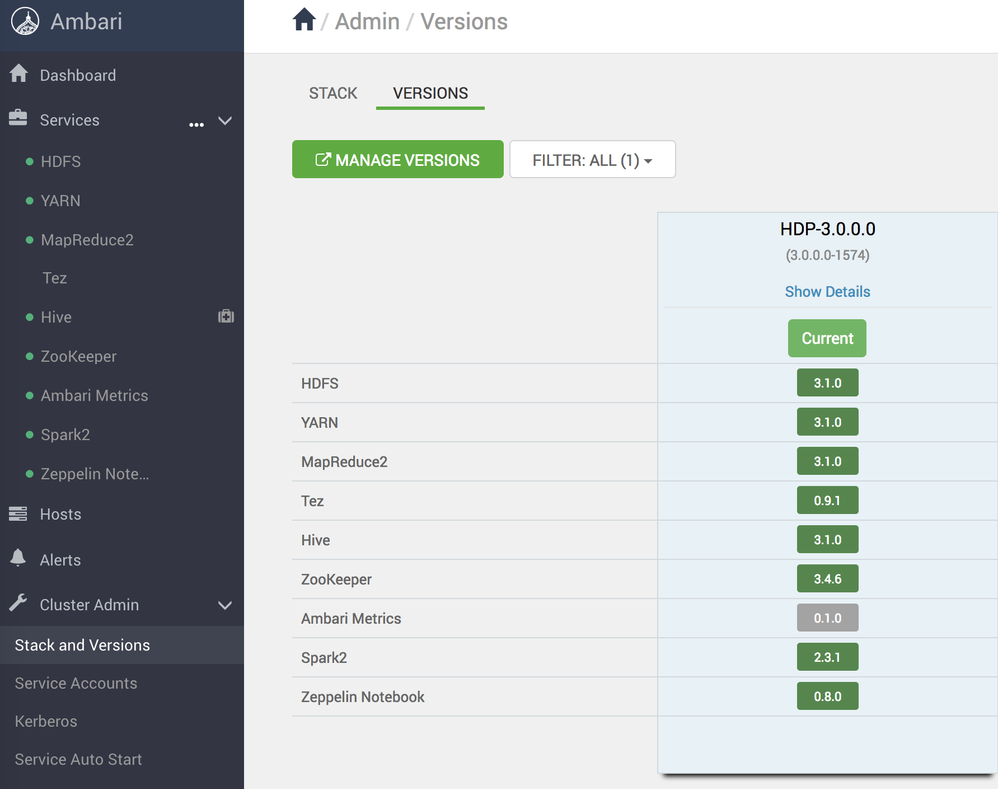Screen dimensions: 998x789
Task: Click the Ambari logo icon
Action: tap(25, 21)
